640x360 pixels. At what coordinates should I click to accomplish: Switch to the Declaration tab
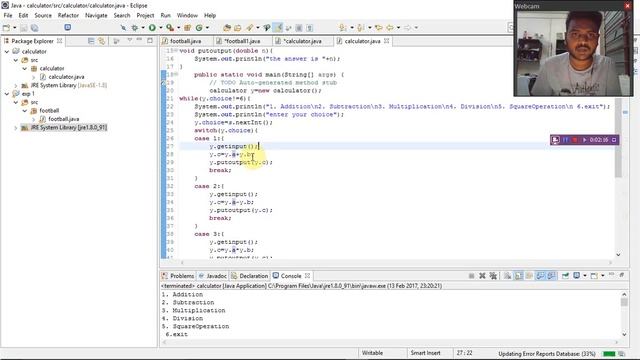pos(249,276)
